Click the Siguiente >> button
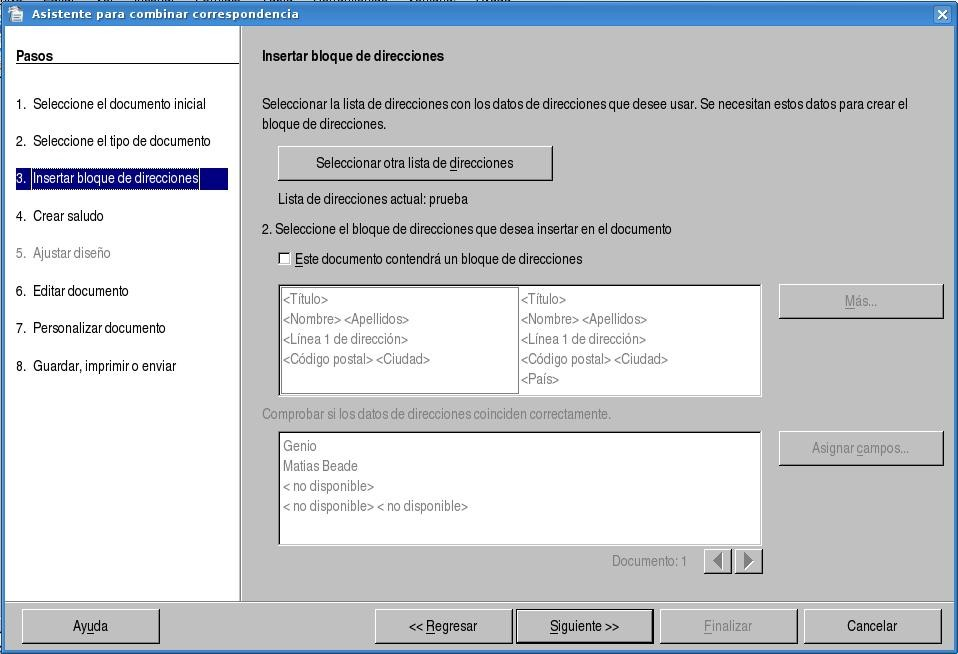 click(584, 626)
